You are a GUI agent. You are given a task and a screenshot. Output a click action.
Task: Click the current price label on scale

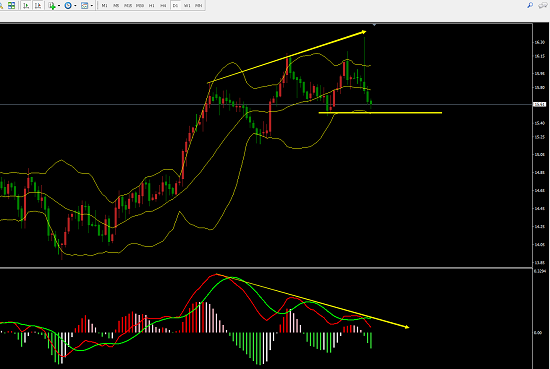(539, 105)
